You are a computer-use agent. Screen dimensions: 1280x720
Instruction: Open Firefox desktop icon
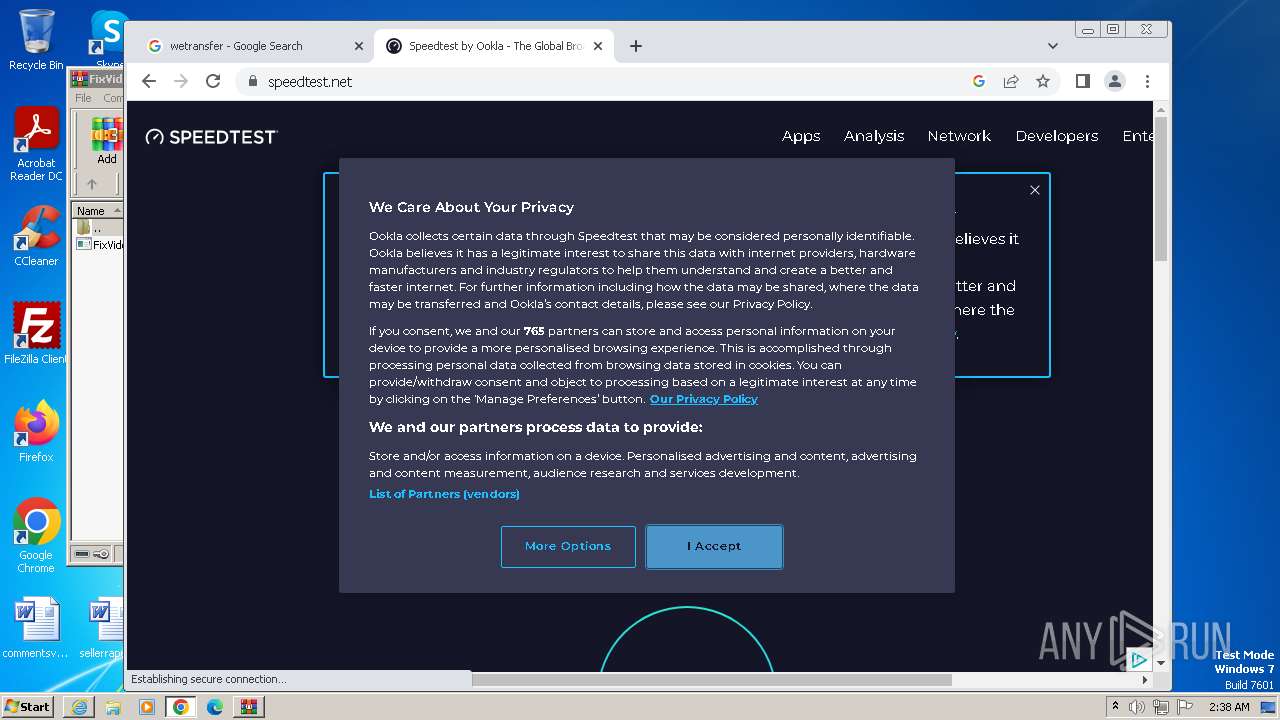pyautogui.click(x=36, y=432)
